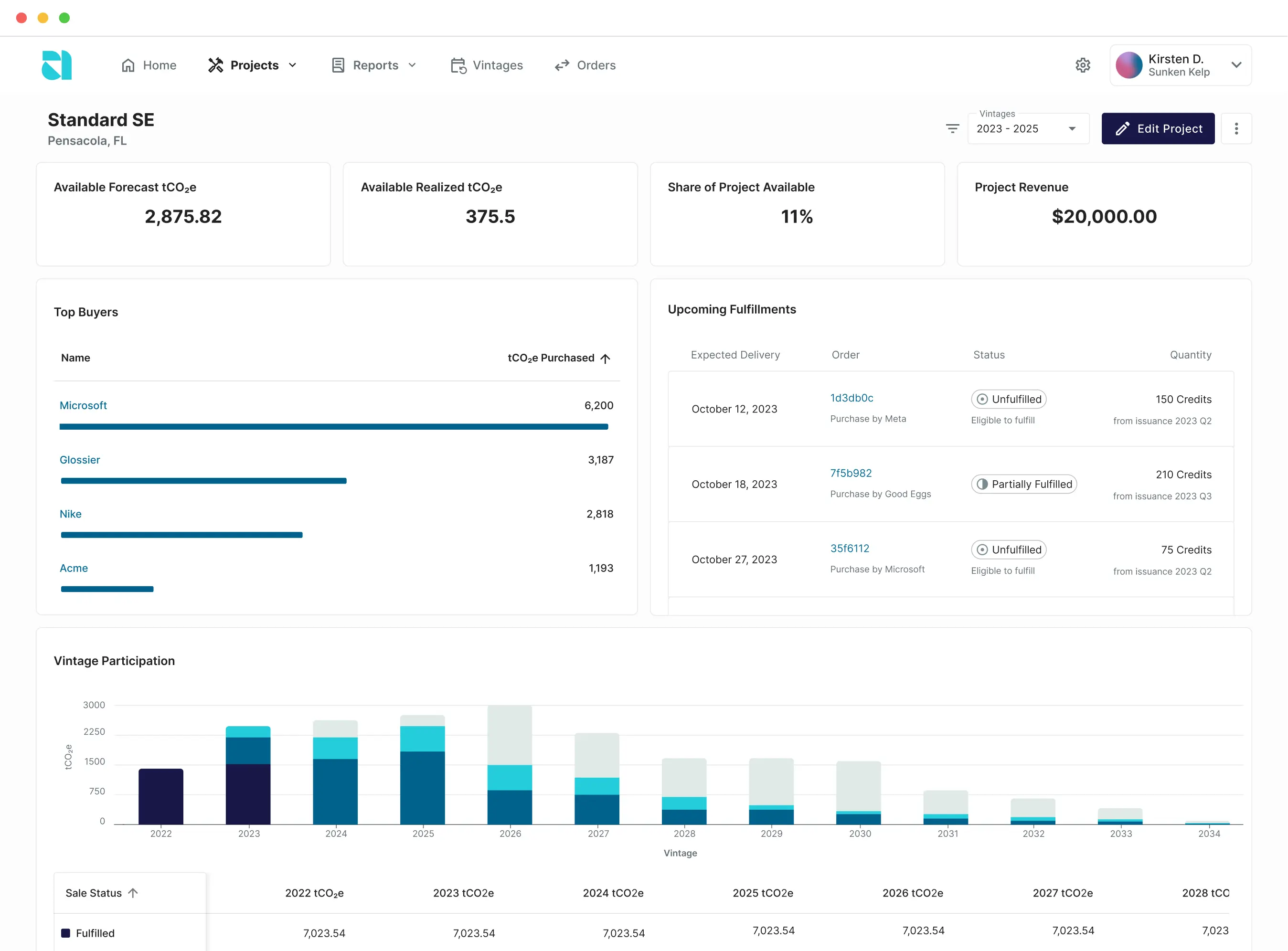Click the 2026 bar in Vintage Participation chart
The image size is (1288, 951).
(510, 766)
